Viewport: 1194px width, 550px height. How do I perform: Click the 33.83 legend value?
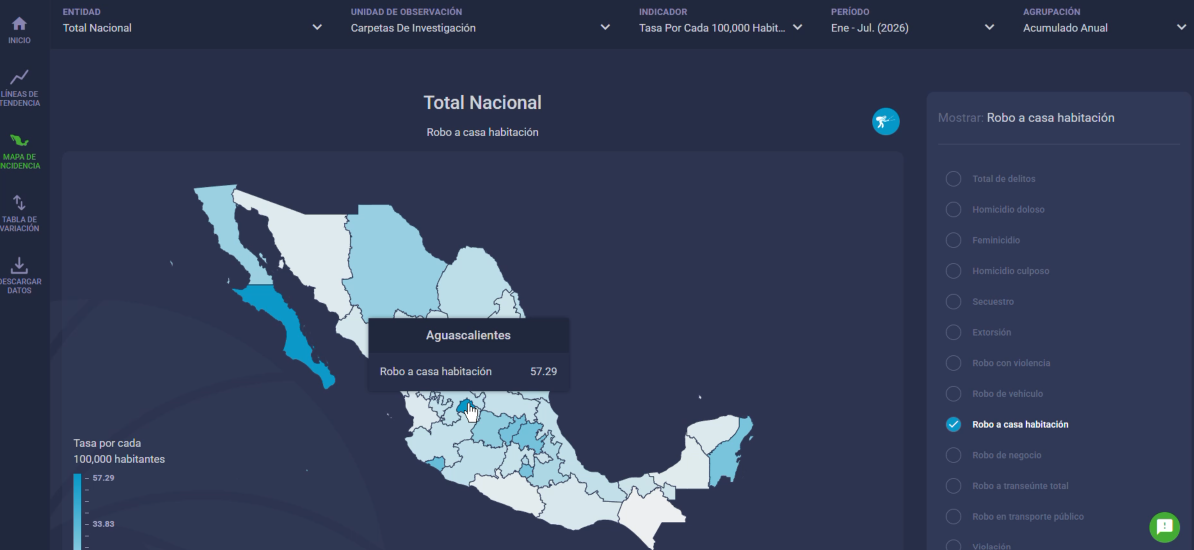click(x=103, y=524)
